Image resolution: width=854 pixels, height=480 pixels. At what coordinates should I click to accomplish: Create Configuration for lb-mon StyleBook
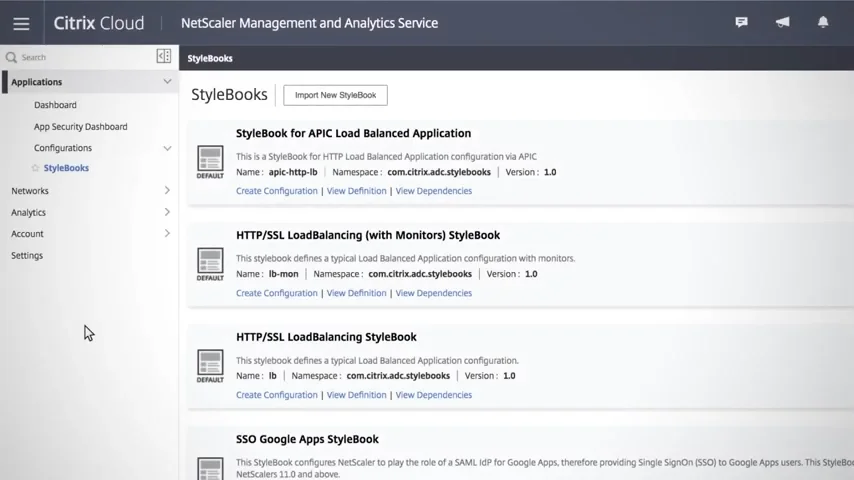coord(277,293)
